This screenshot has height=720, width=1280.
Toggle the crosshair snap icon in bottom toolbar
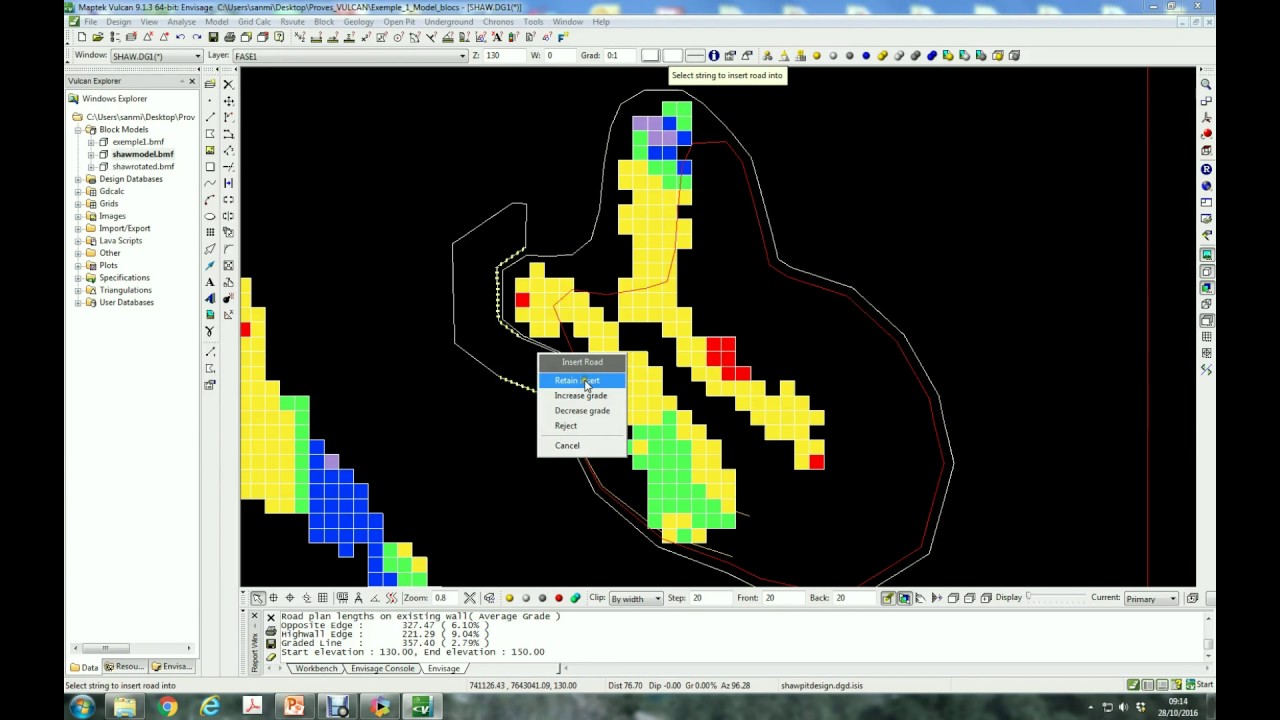click(290, 598)
